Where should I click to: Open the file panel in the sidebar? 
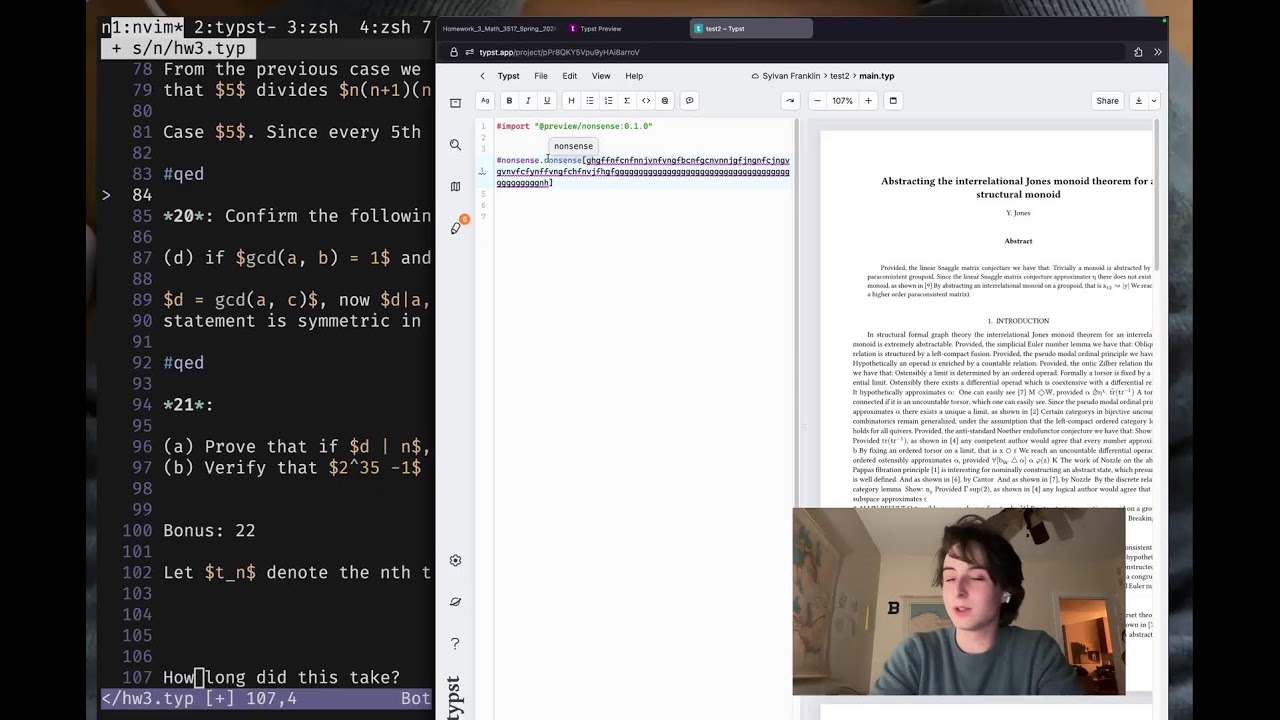click(455, 103)
